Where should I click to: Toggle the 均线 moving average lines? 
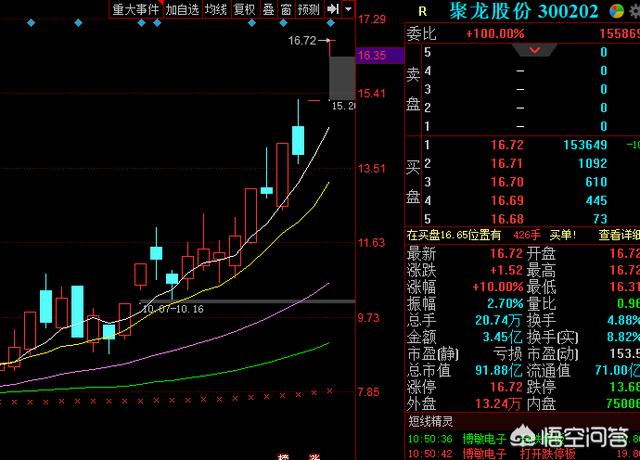[x=215, y=9]
